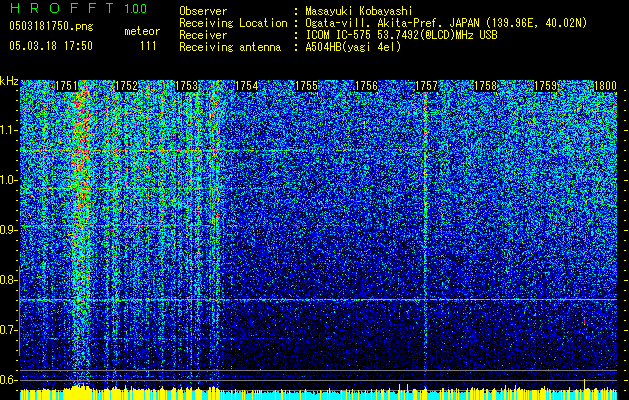Viewport: 629px width, 400px height.
Task: Select the HROFFT title text
Action: click(62, 8)
